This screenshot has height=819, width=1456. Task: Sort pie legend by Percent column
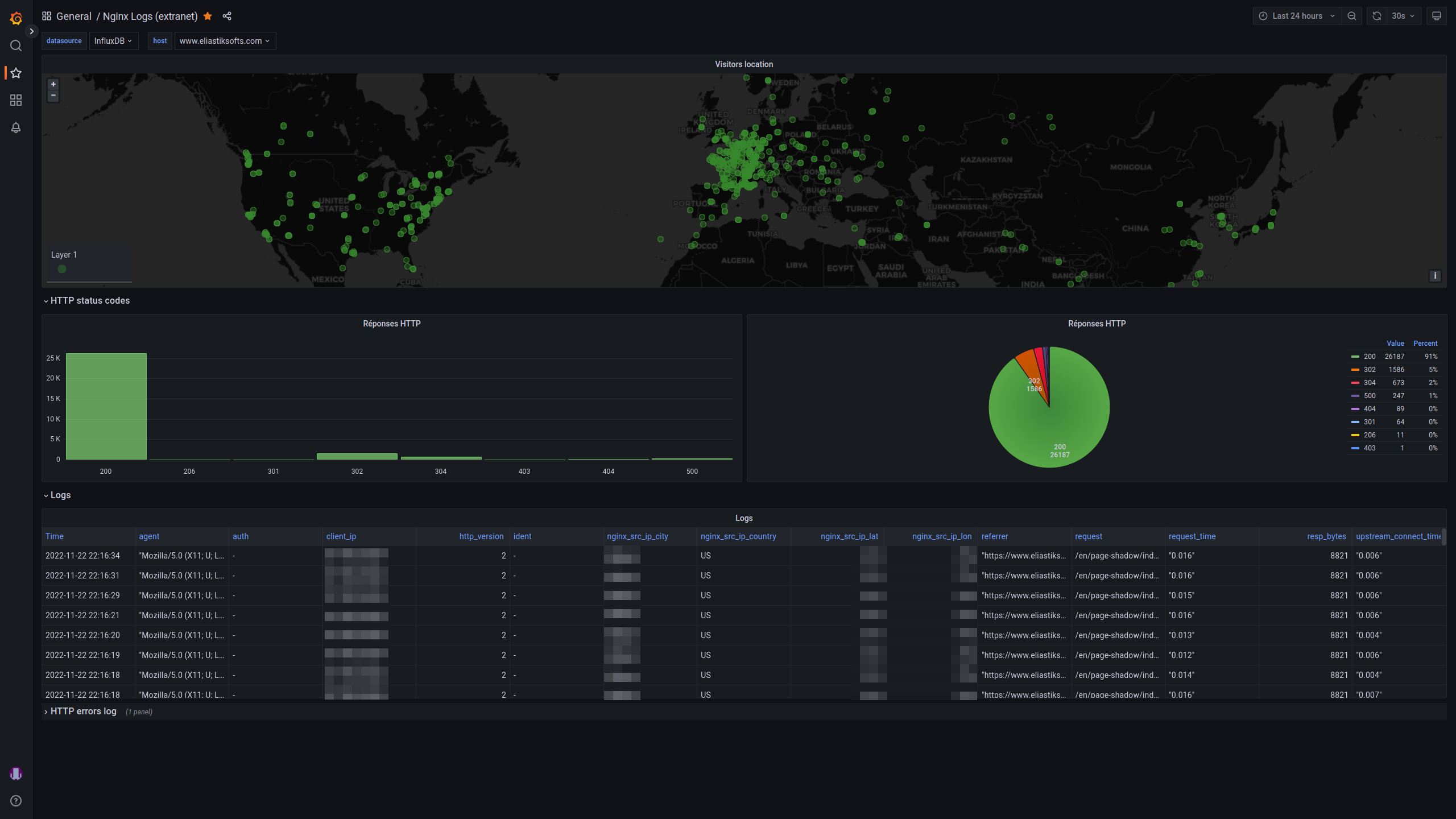click(x=1425, y=344)
